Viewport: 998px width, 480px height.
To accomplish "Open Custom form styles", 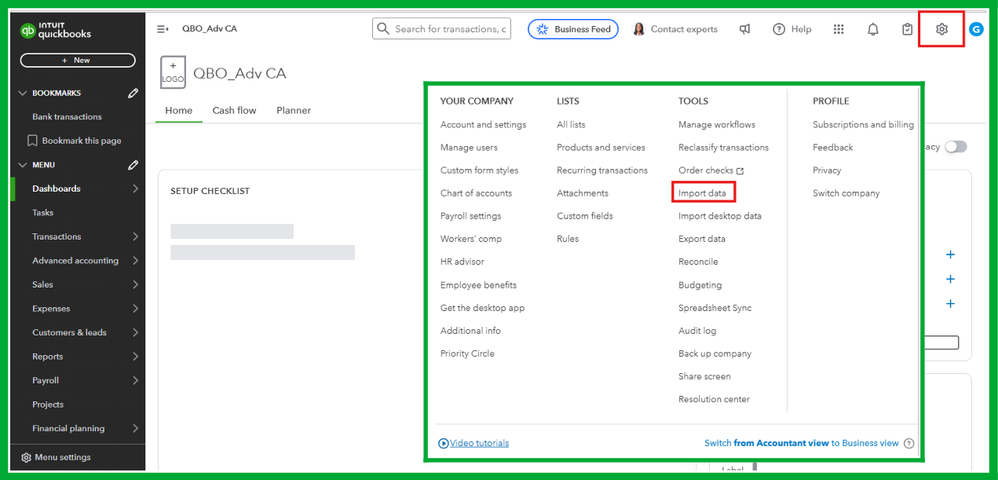I will (479, 171).
